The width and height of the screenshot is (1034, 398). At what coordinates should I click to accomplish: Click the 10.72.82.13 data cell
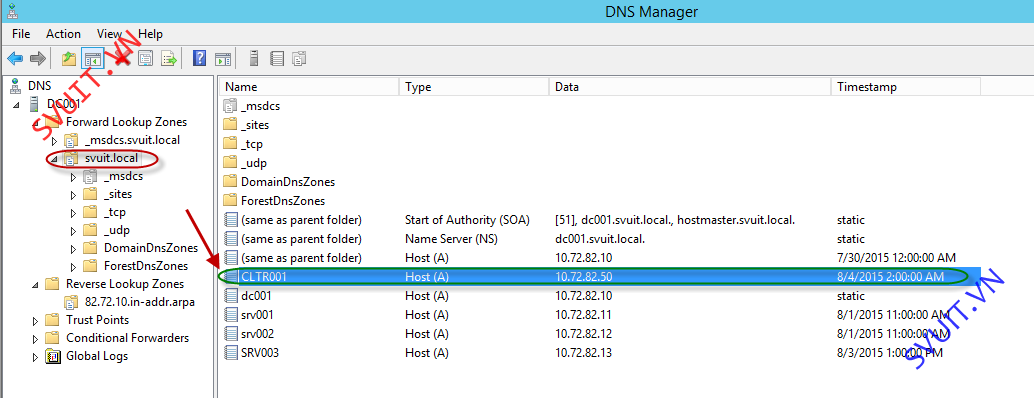[x=584, y=353]
